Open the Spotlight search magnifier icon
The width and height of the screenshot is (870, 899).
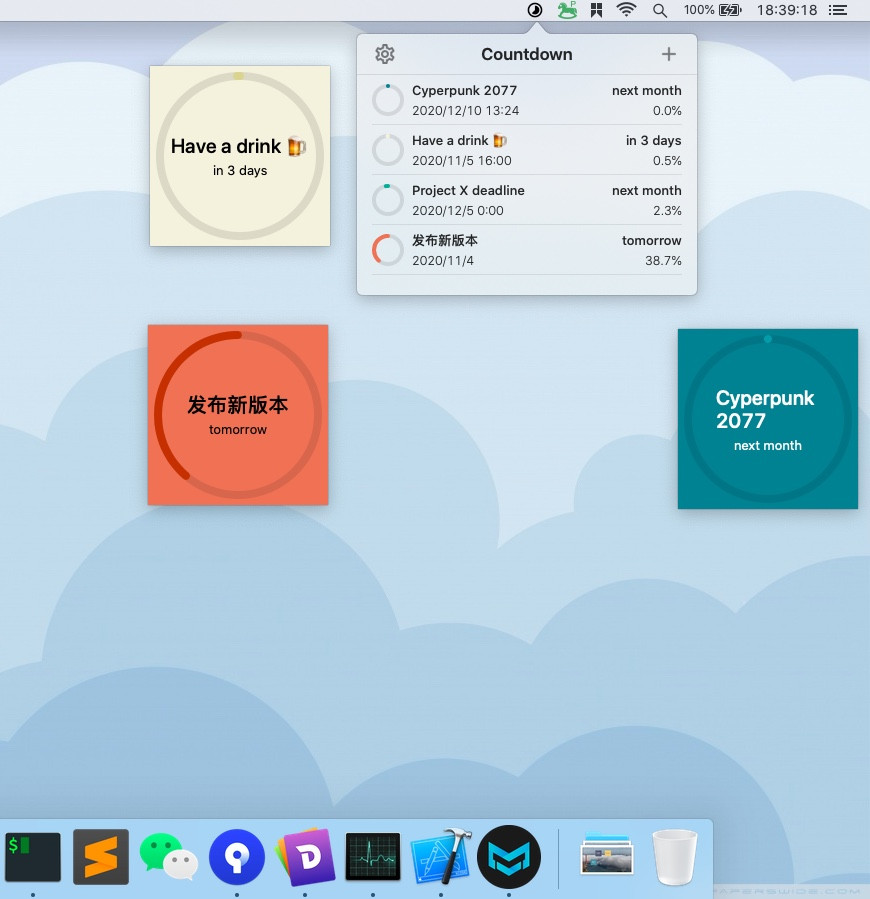(x=660, y=10)
